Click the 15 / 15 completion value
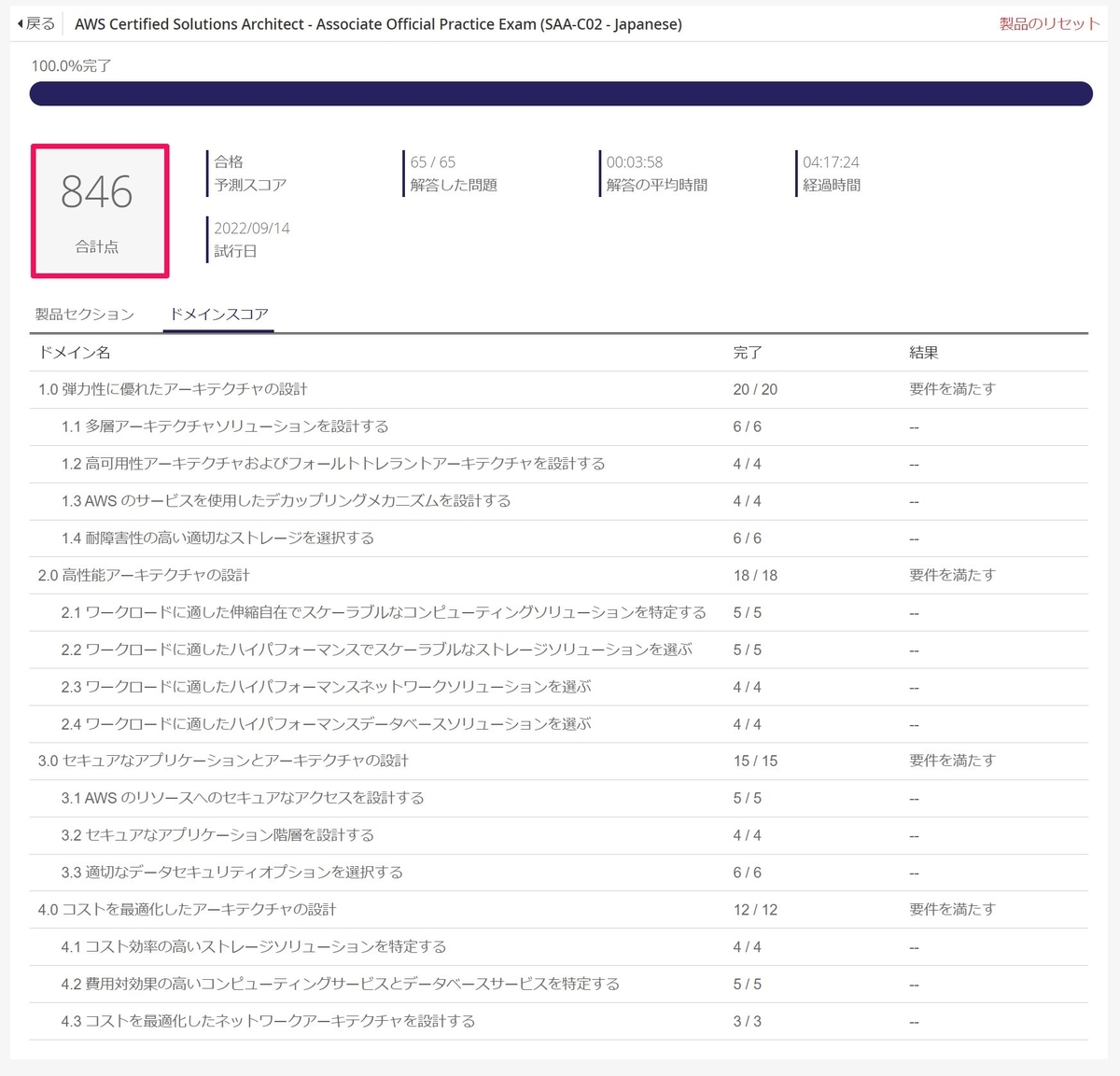1120x1076 pixels. 755,762
